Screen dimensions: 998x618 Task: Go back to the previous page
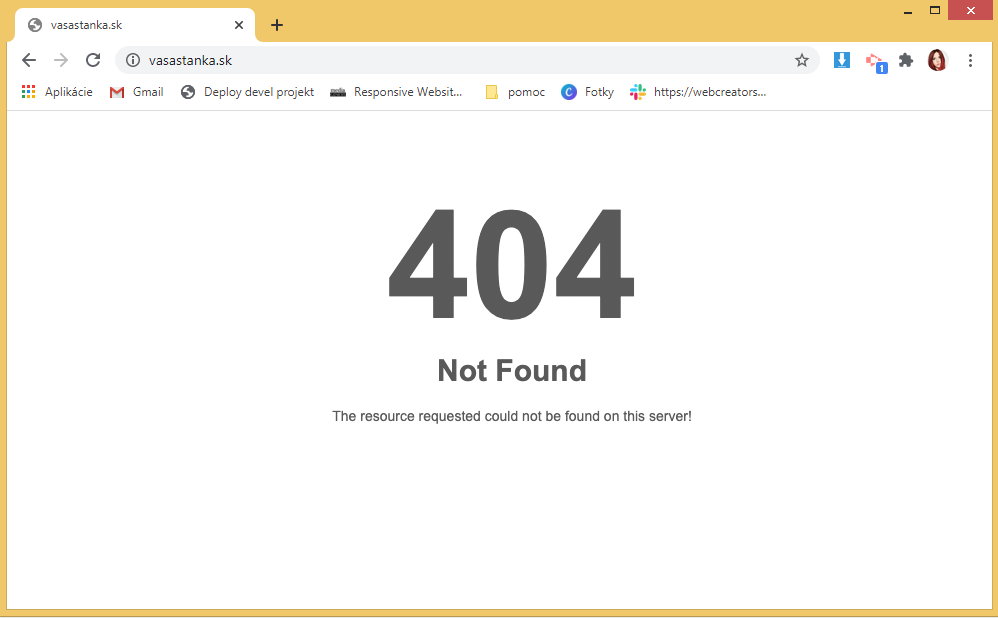point(29,60)
